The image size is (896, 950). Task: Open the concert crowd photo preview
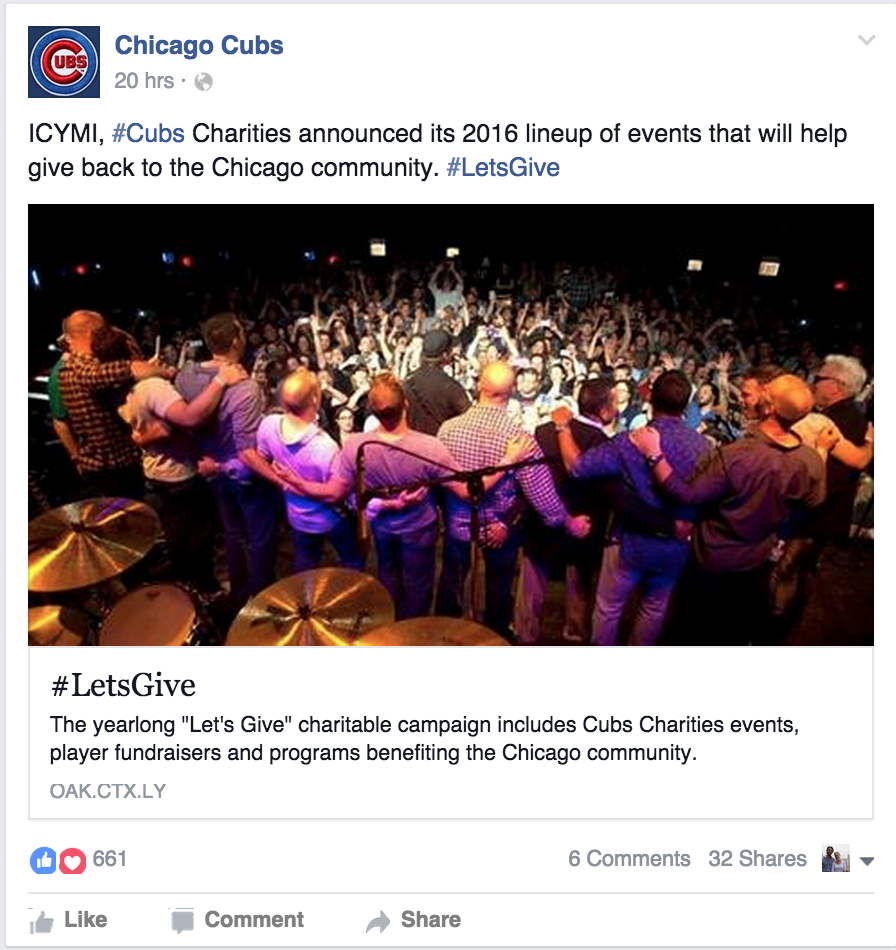point(451,425)
